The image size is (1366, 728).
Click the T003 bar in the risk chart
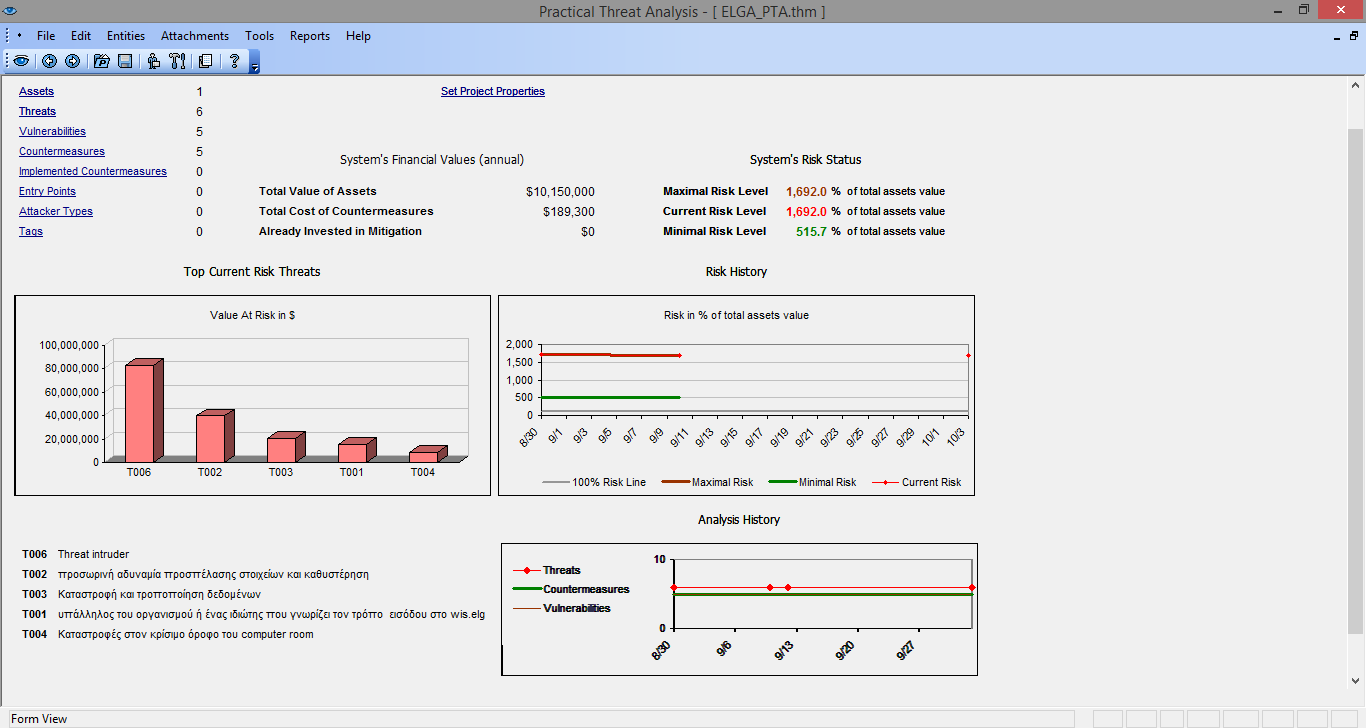(x=285, y=447)
